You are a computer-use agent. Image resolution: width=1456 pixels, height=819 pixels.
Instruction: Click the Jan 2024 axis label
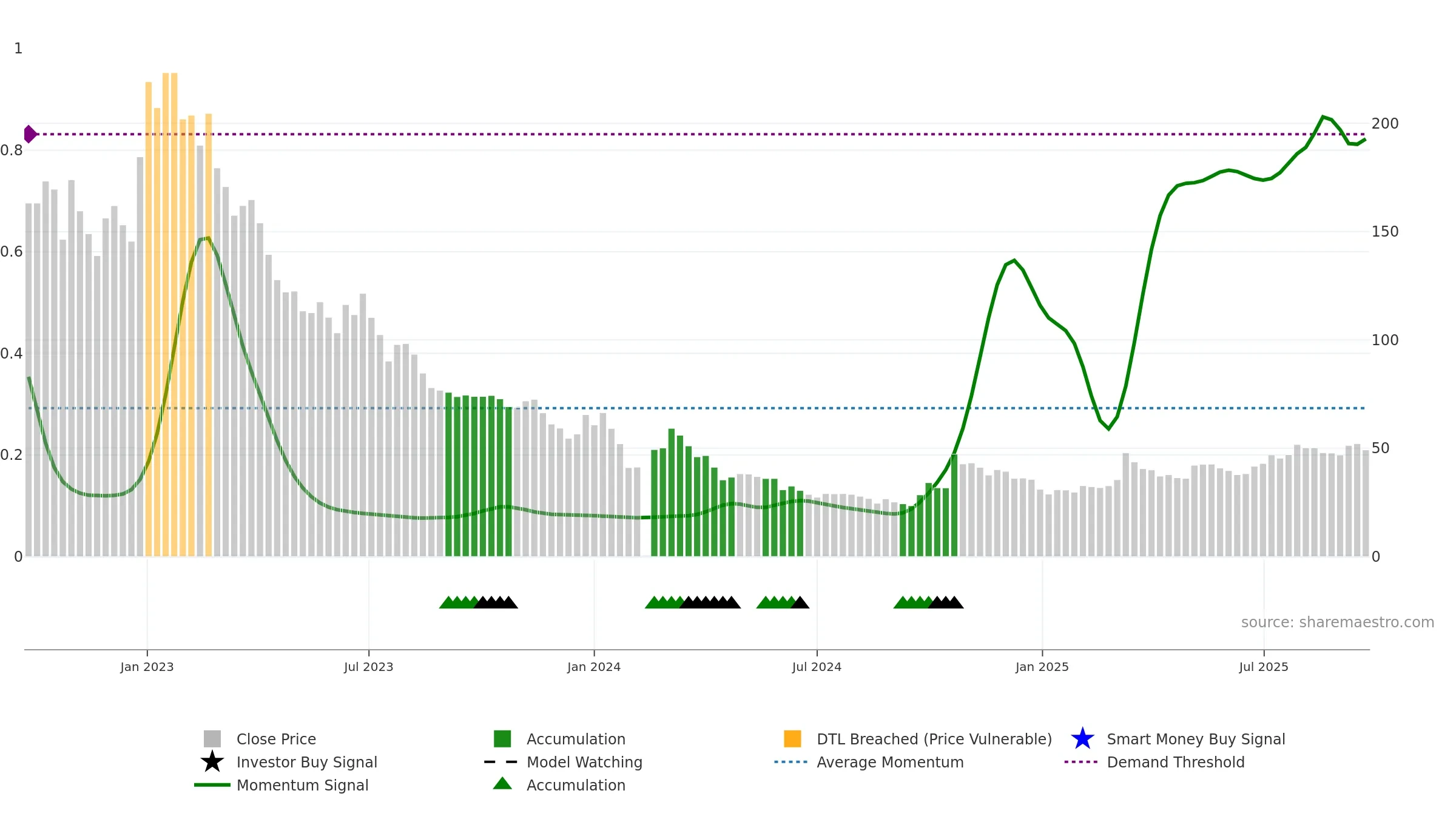coord(594,667)
